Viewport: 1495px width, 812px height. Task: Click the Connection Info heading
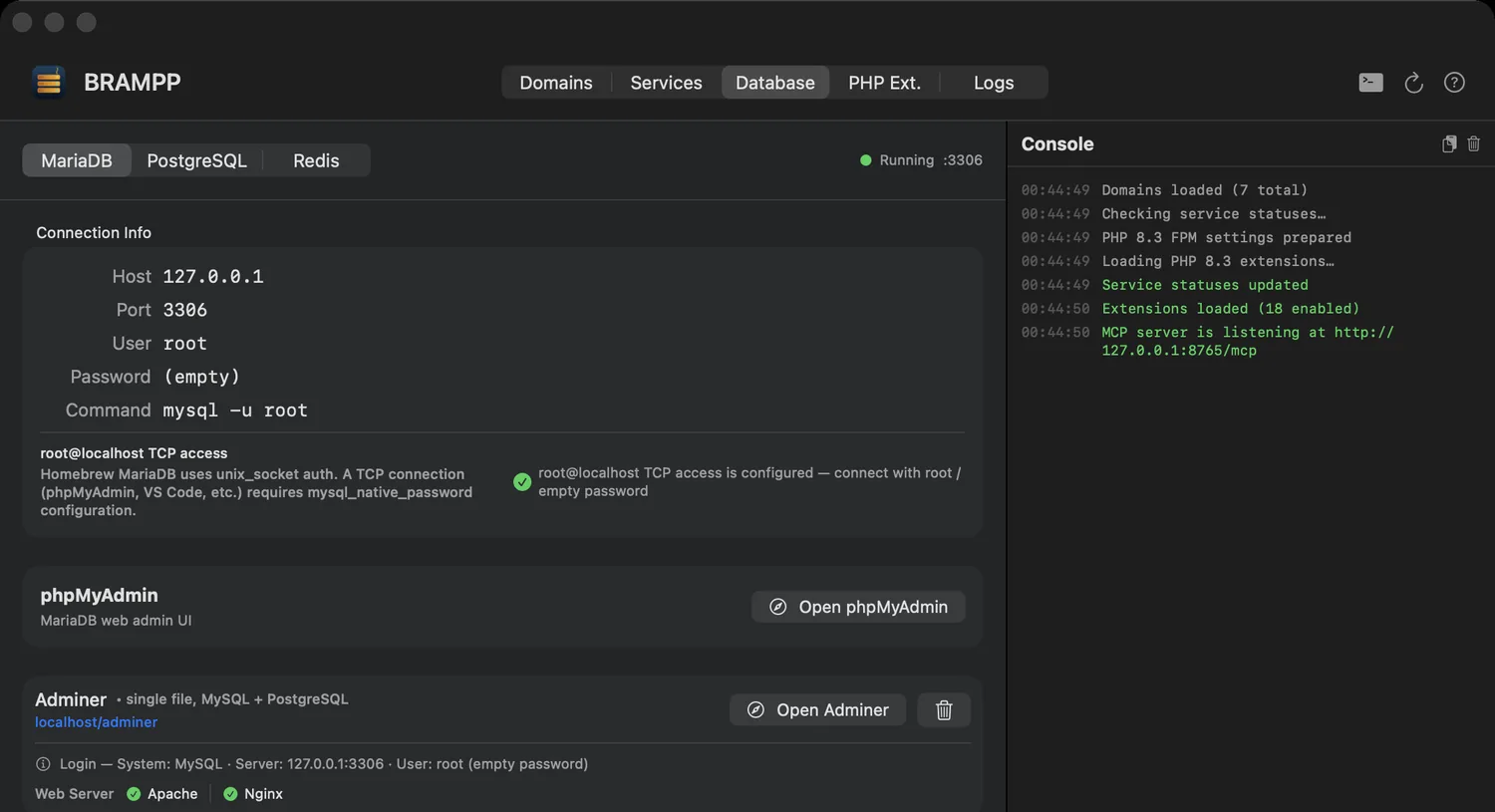coord(94,233)
